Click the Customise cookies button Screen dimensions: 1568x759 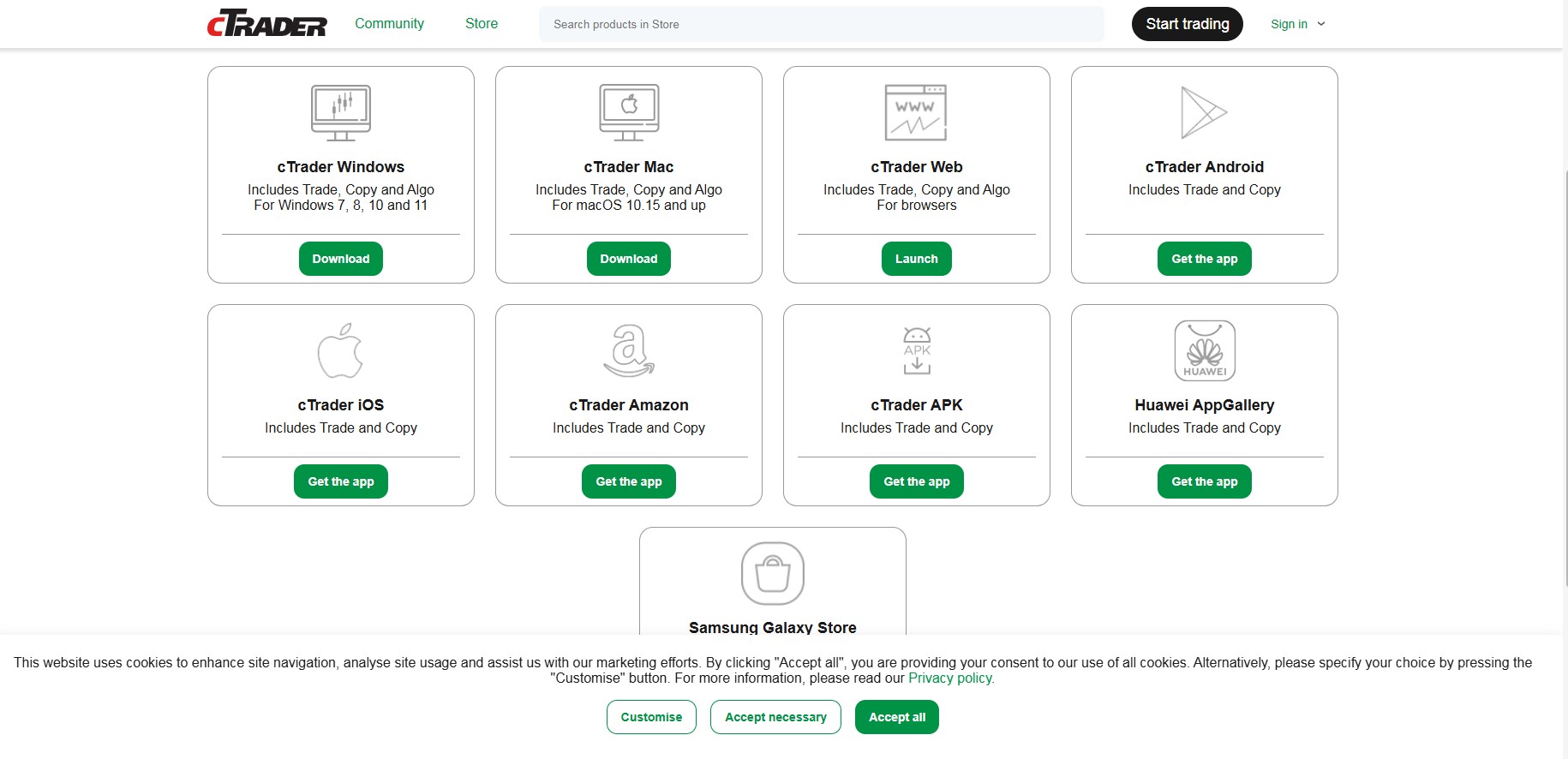(x=651, y=717)
